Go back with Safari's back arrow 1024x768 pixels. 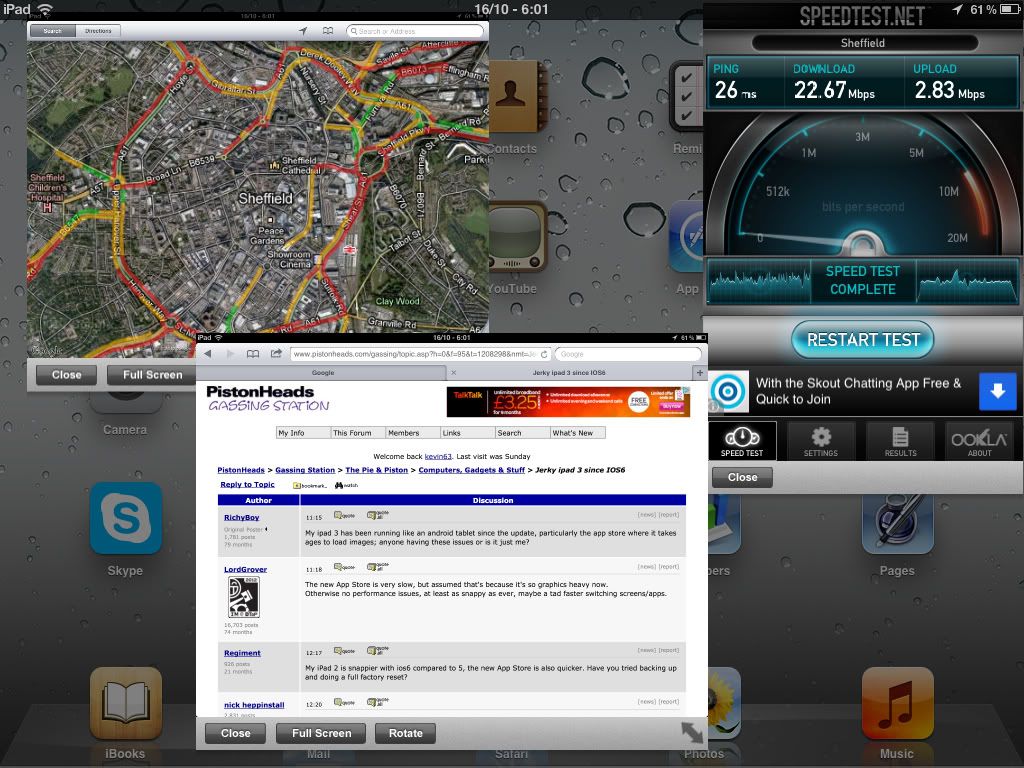(x=208, y=354)
